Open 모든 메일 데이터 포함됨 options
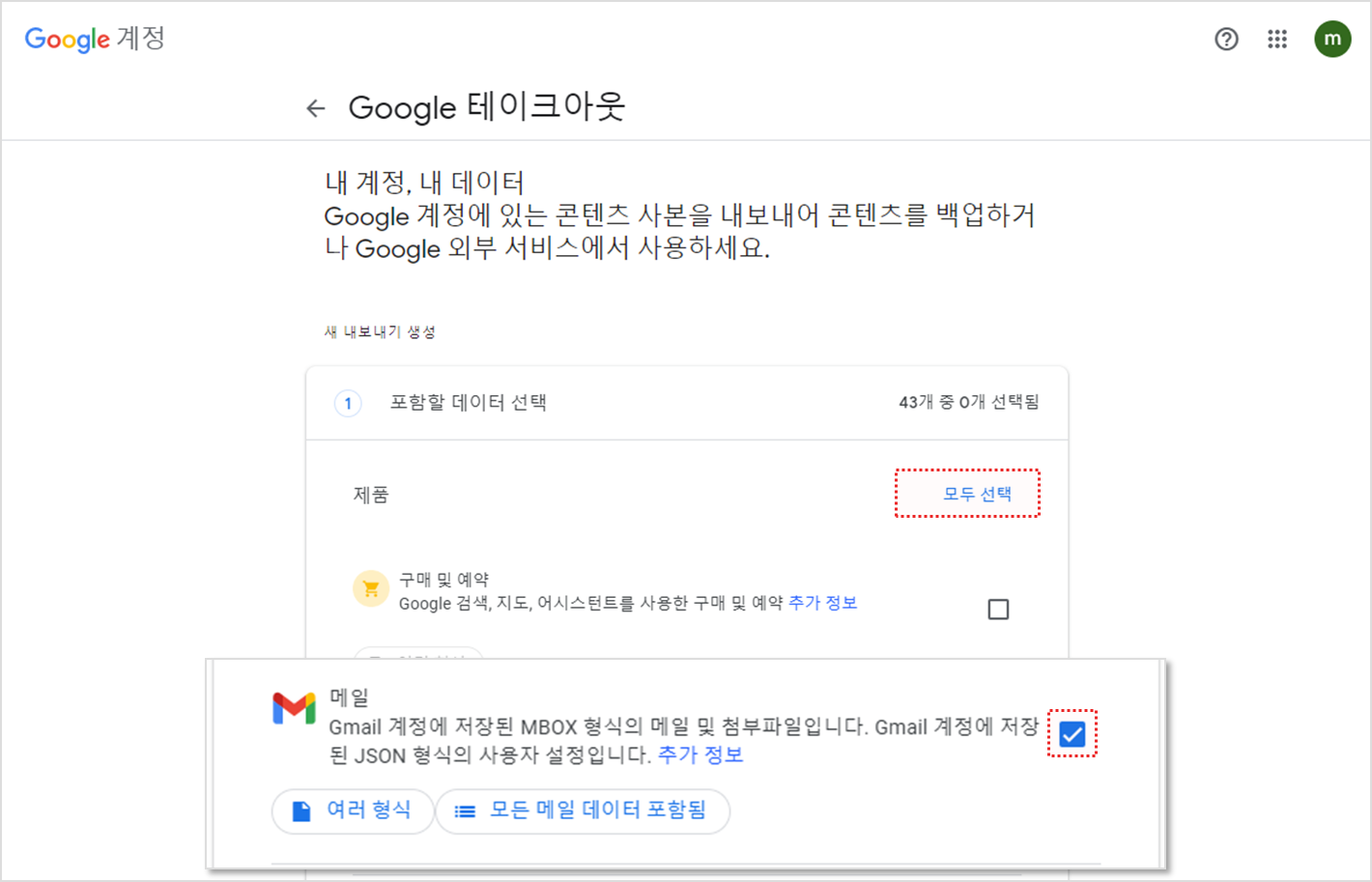The image size is (1372, 882). [583, 811]
